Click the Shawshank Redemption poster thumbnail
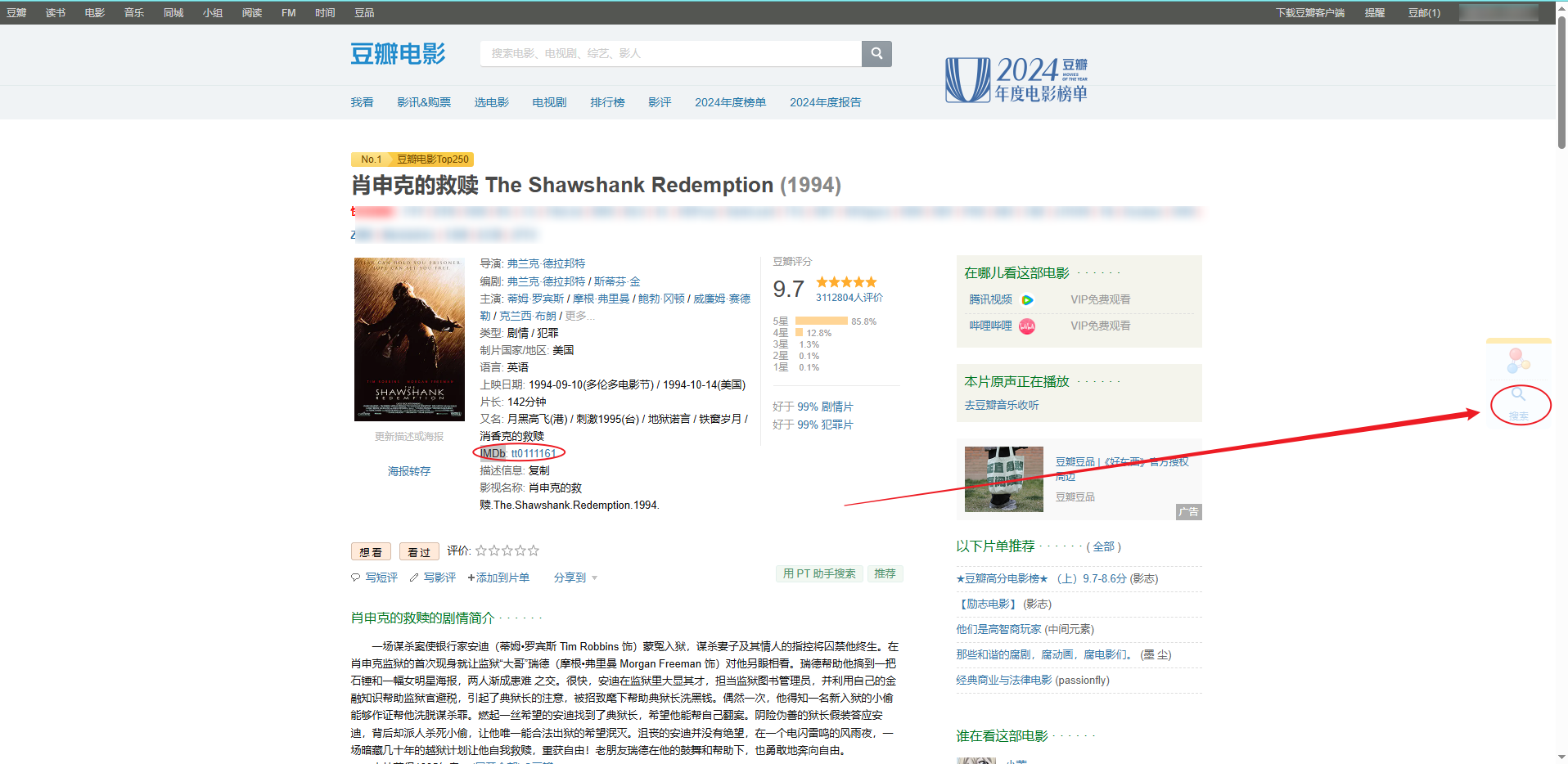 [409, 339]
